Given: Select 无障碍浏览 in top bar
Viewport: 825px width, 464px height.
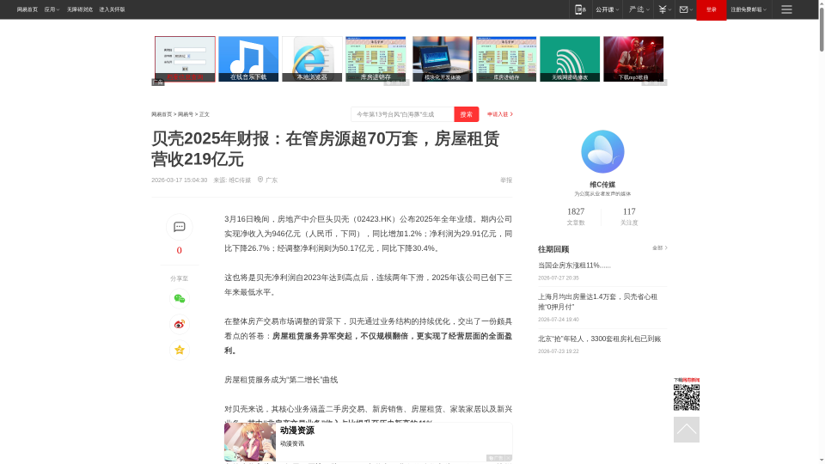Looking at the screenshot, I should pyautogui.click(x=80, y=9).
